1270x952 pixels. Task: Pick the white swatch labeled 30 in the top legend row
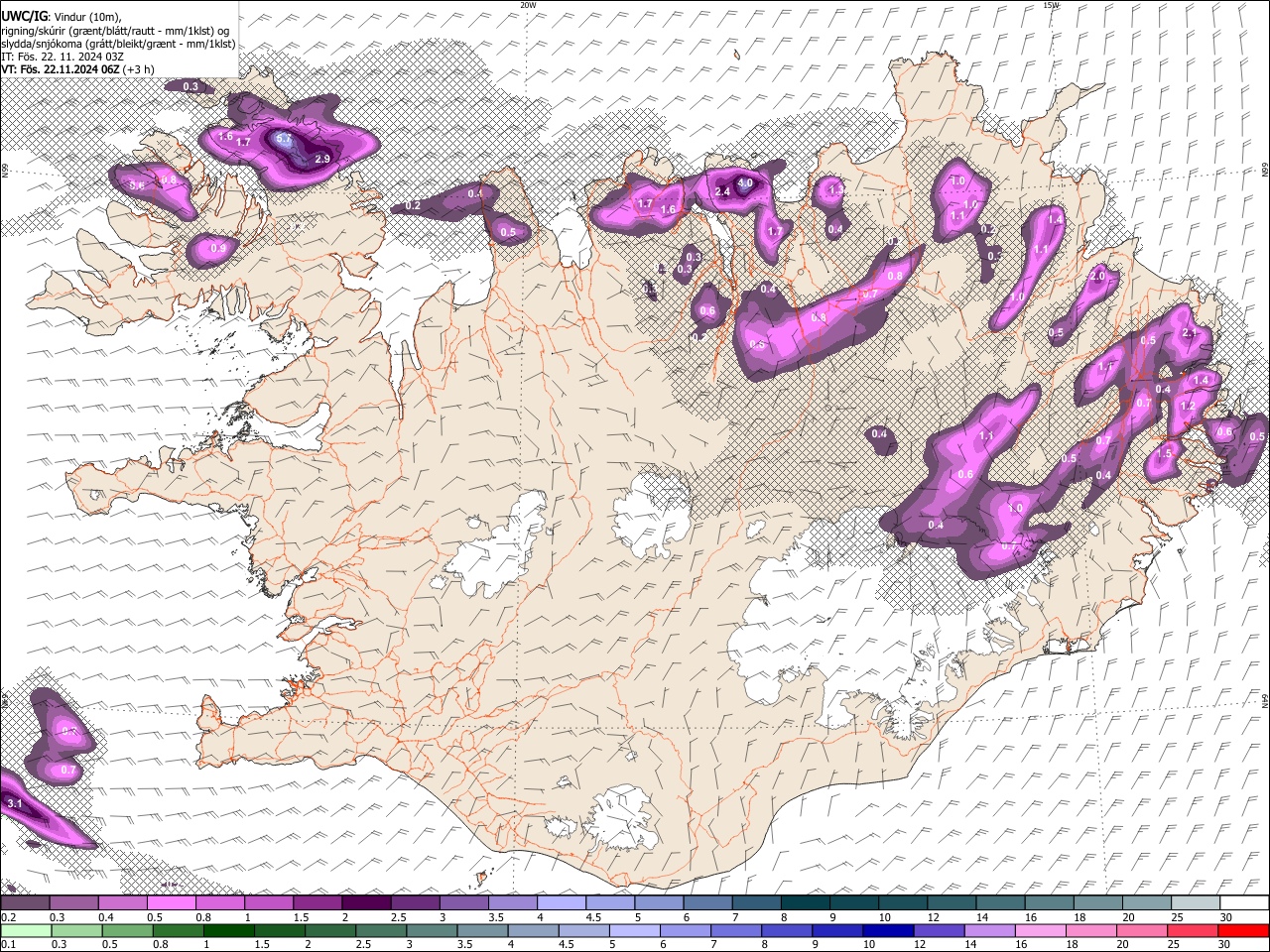coord(1245,902)
